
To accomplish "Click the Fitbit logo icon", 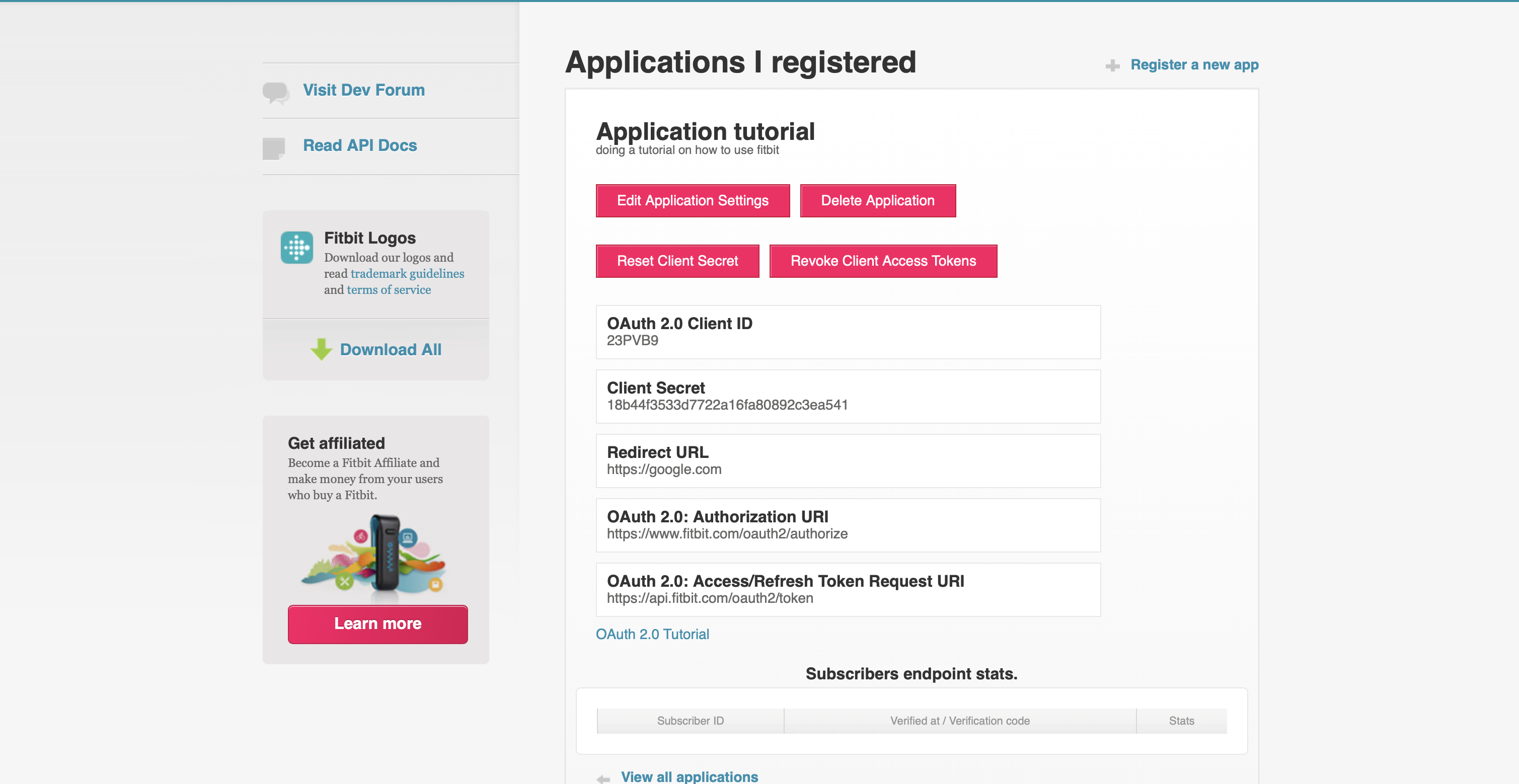I will click(296, 247).
